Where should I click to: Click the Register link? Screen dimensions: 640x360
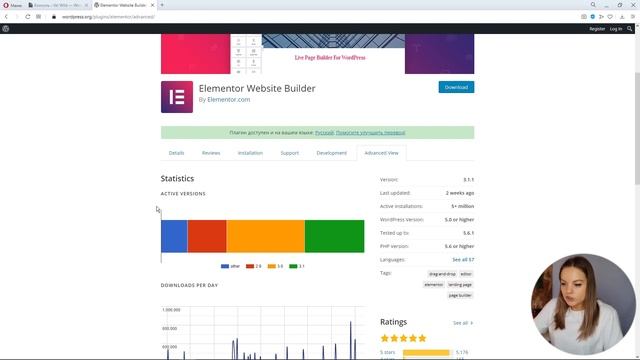tap(597, 29)
